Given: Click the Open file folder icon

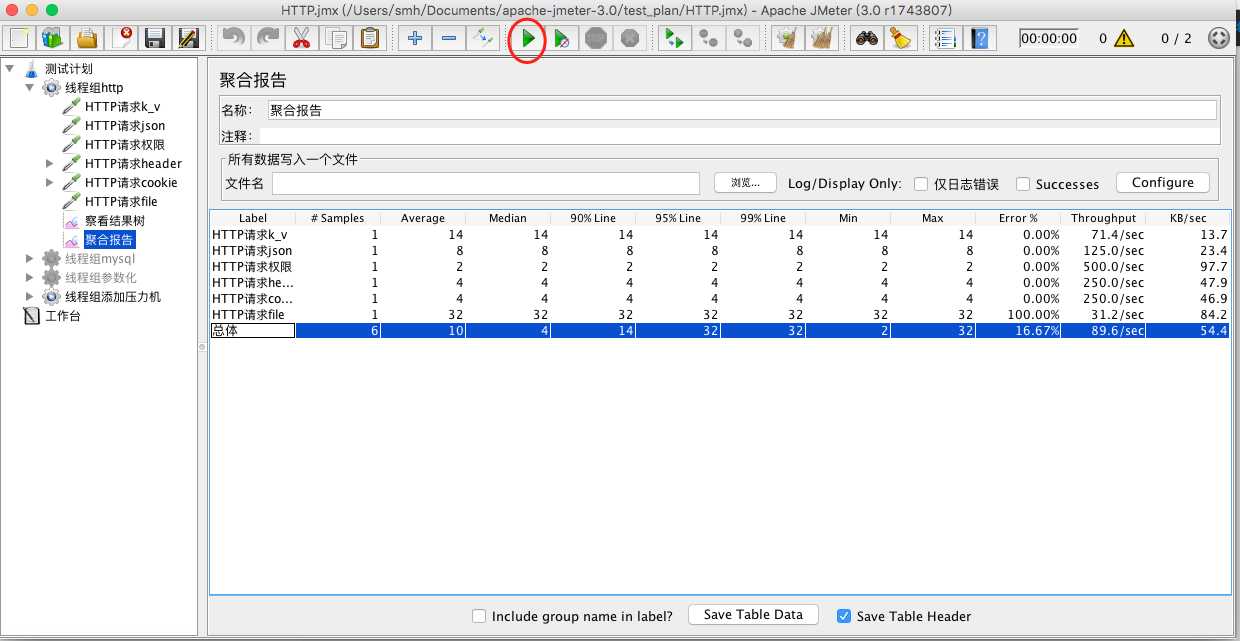Looking at the screenshot, I should pyautogui.click(x=87, y=38).
